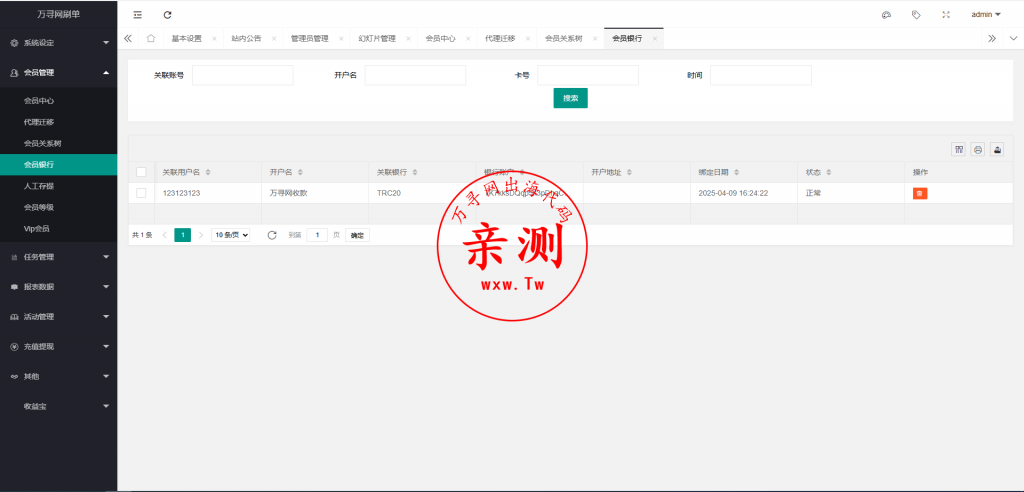Click the table export icon
The width and height of the screenshot is (1024, 492).
coord(997,149)
